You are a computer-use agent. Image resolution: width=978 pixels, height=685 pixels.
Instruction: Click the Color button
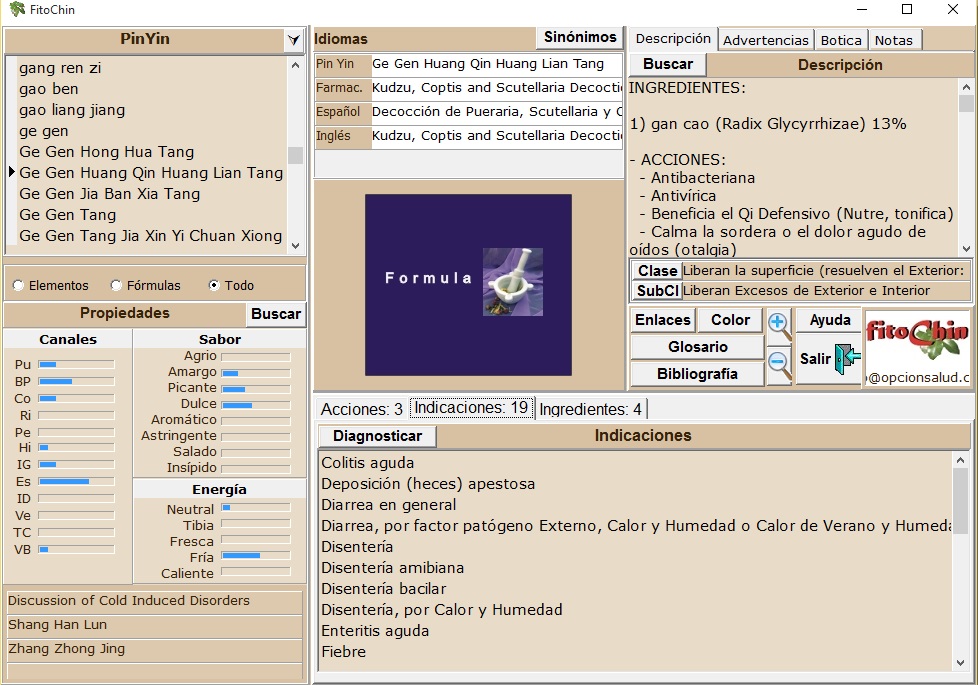(730, 320)
